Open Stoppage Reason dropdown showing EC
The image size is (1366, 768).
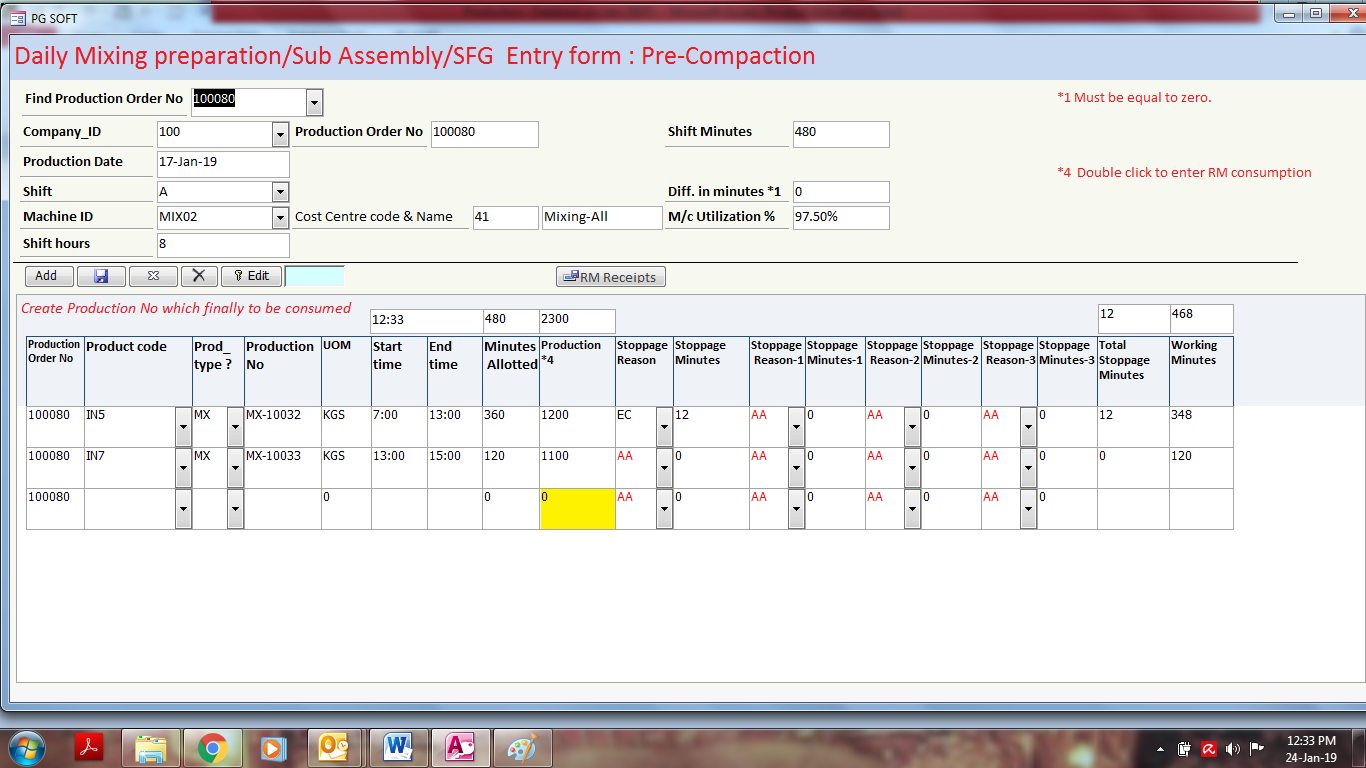click(x=664, y=427)
